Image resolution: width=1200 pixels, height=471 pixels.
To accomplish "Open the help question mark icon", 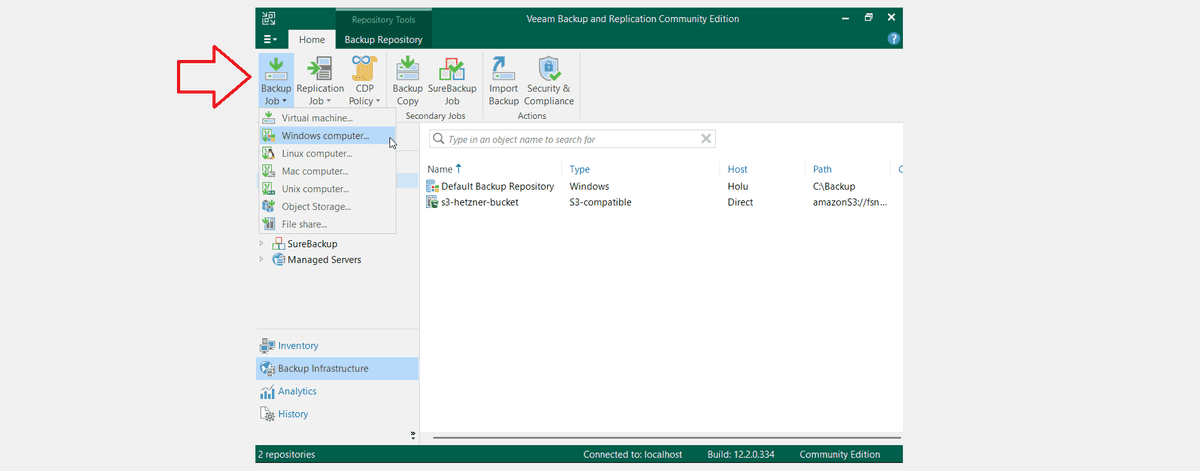I will coord(894,39).
